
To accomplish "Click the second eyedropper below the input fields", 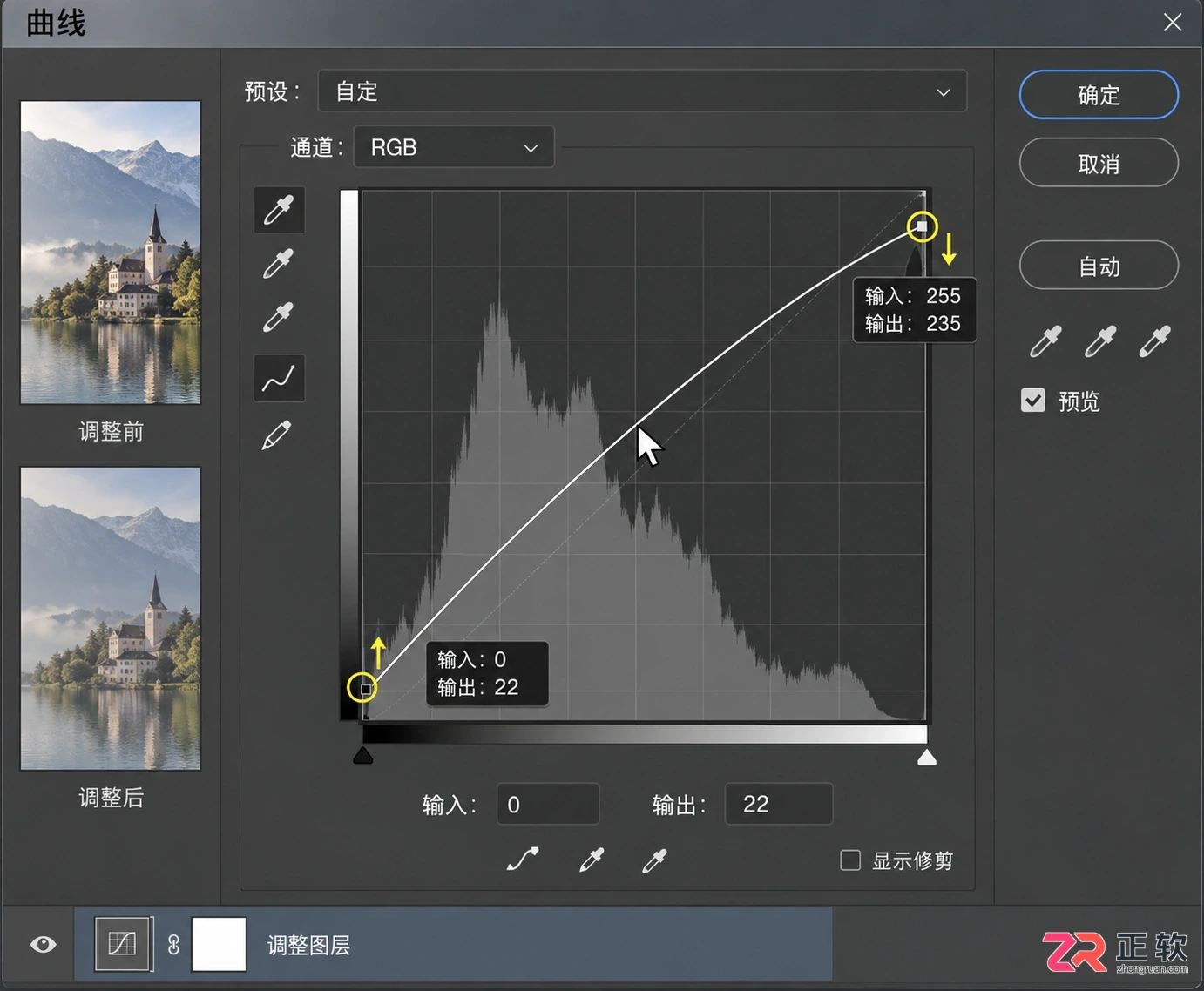I will click(654, 860).
